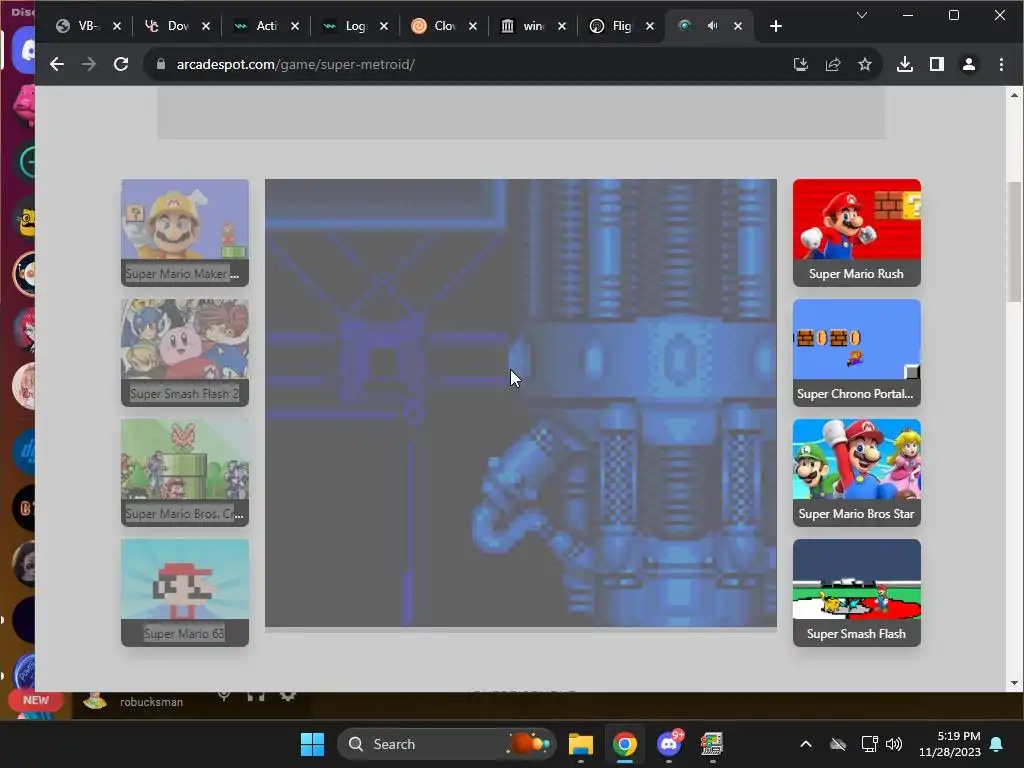Toggle the Chrome side panel

[x=936, y=64]
